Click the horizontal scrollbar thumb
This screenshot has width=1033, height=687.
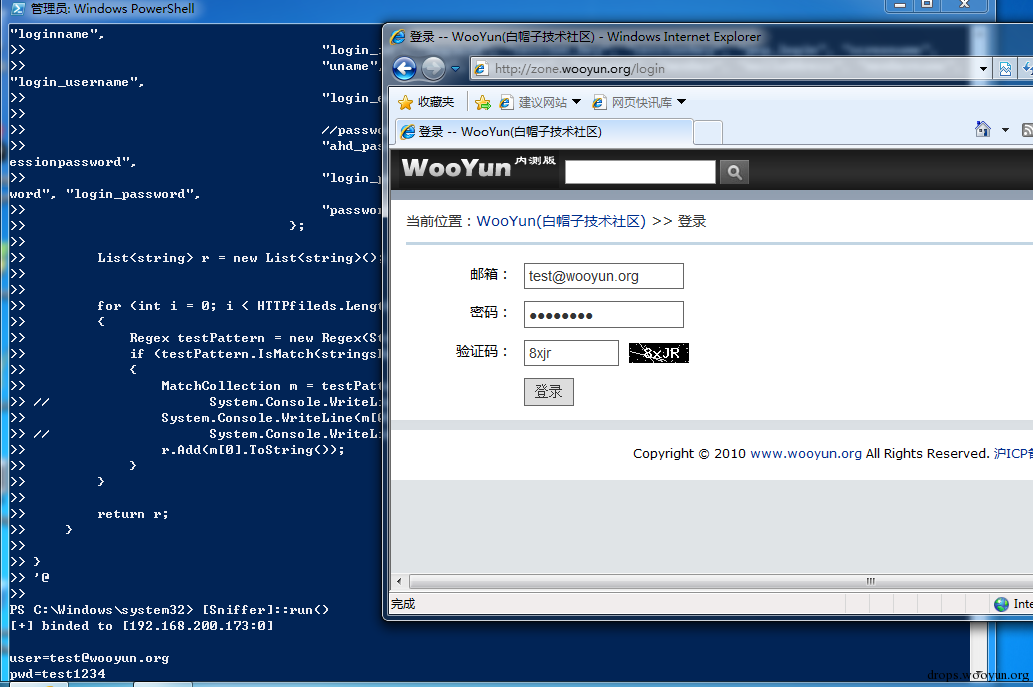coord(870,581)
